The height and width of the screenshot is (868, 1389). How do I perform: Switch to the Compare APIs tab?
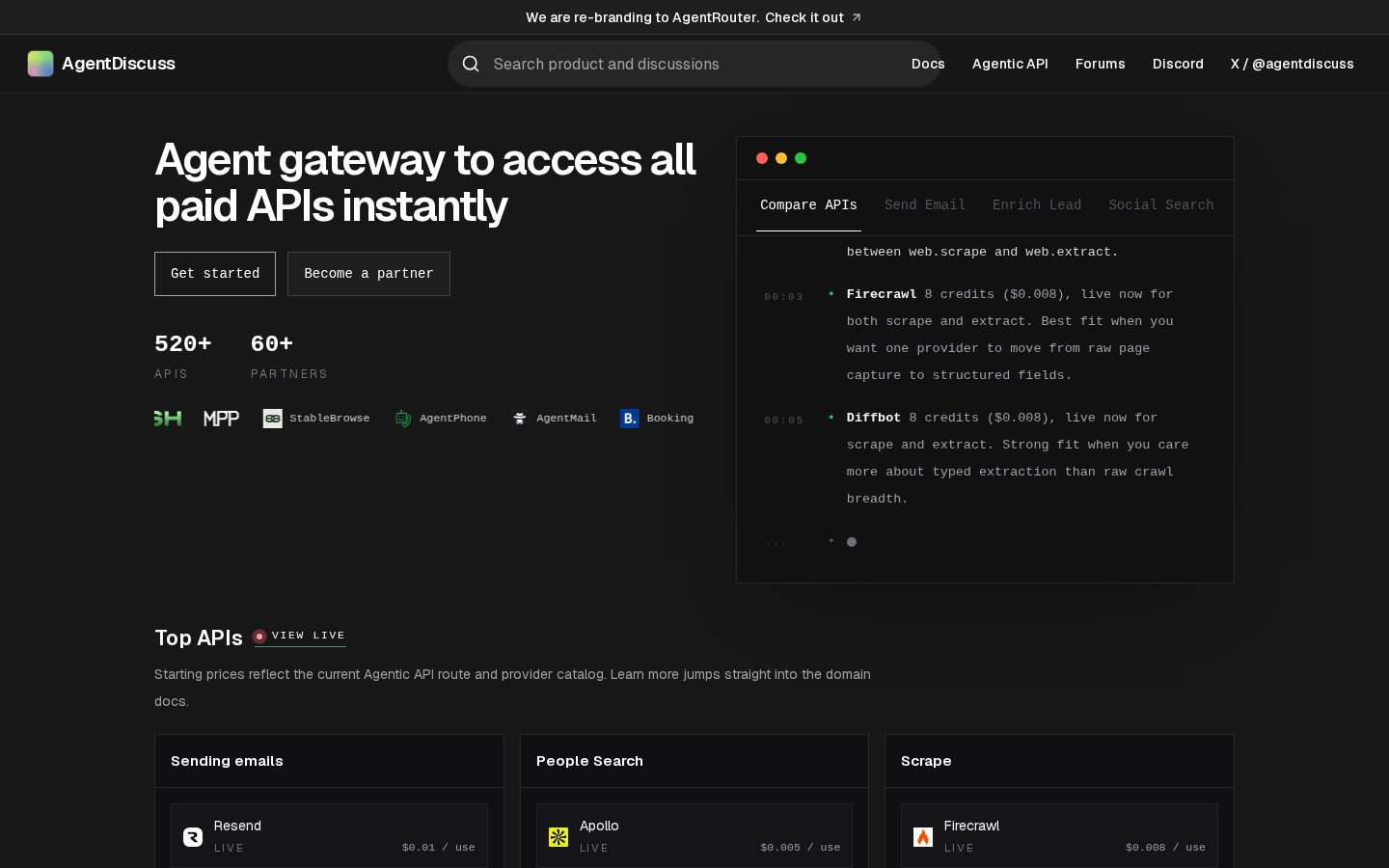pyautogui.click(x=808, y=205)
